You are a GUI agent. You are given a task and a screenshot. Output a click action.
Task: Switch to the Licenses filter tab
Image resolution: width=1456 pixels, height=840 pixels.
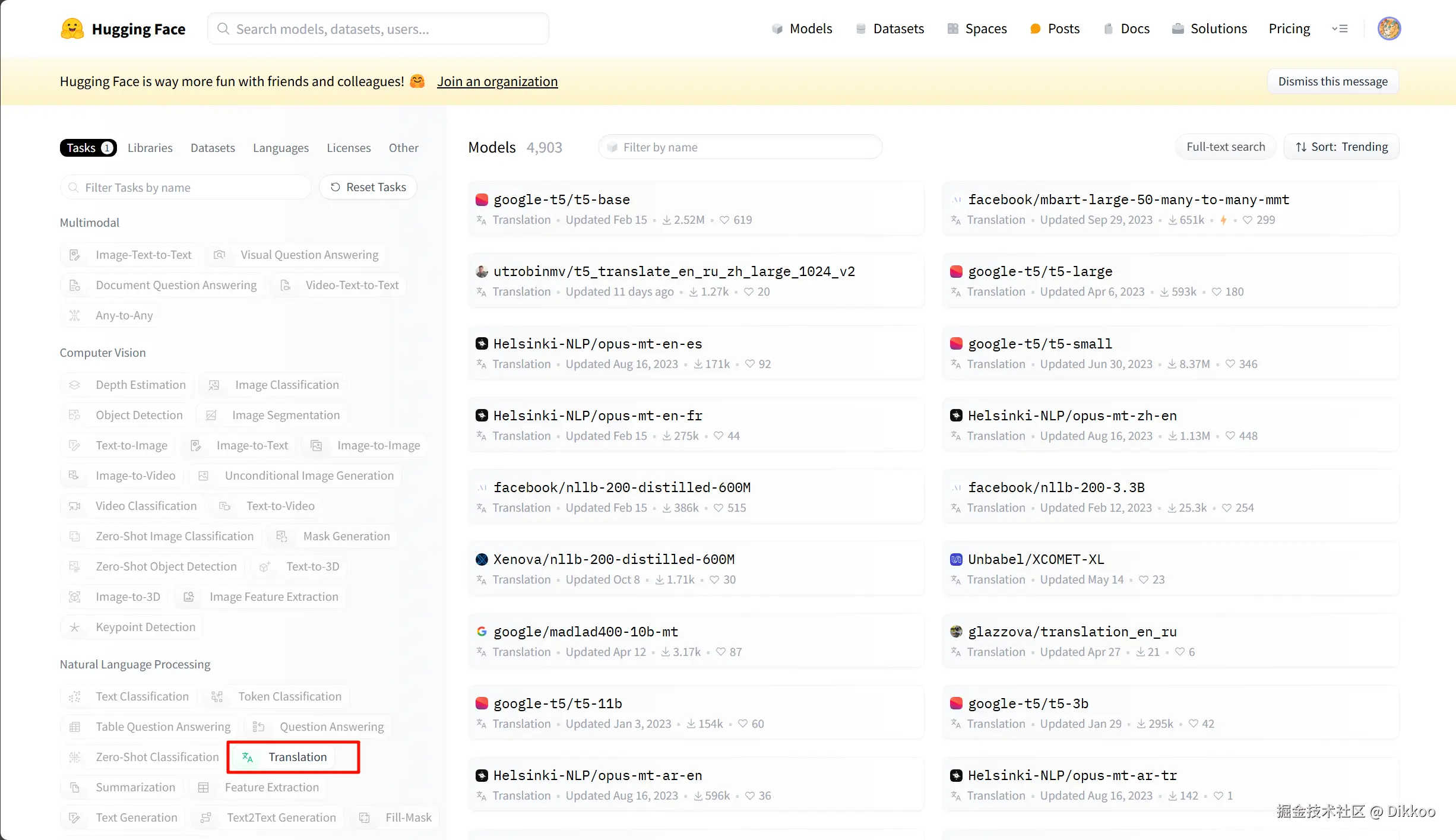coord(349,148)
